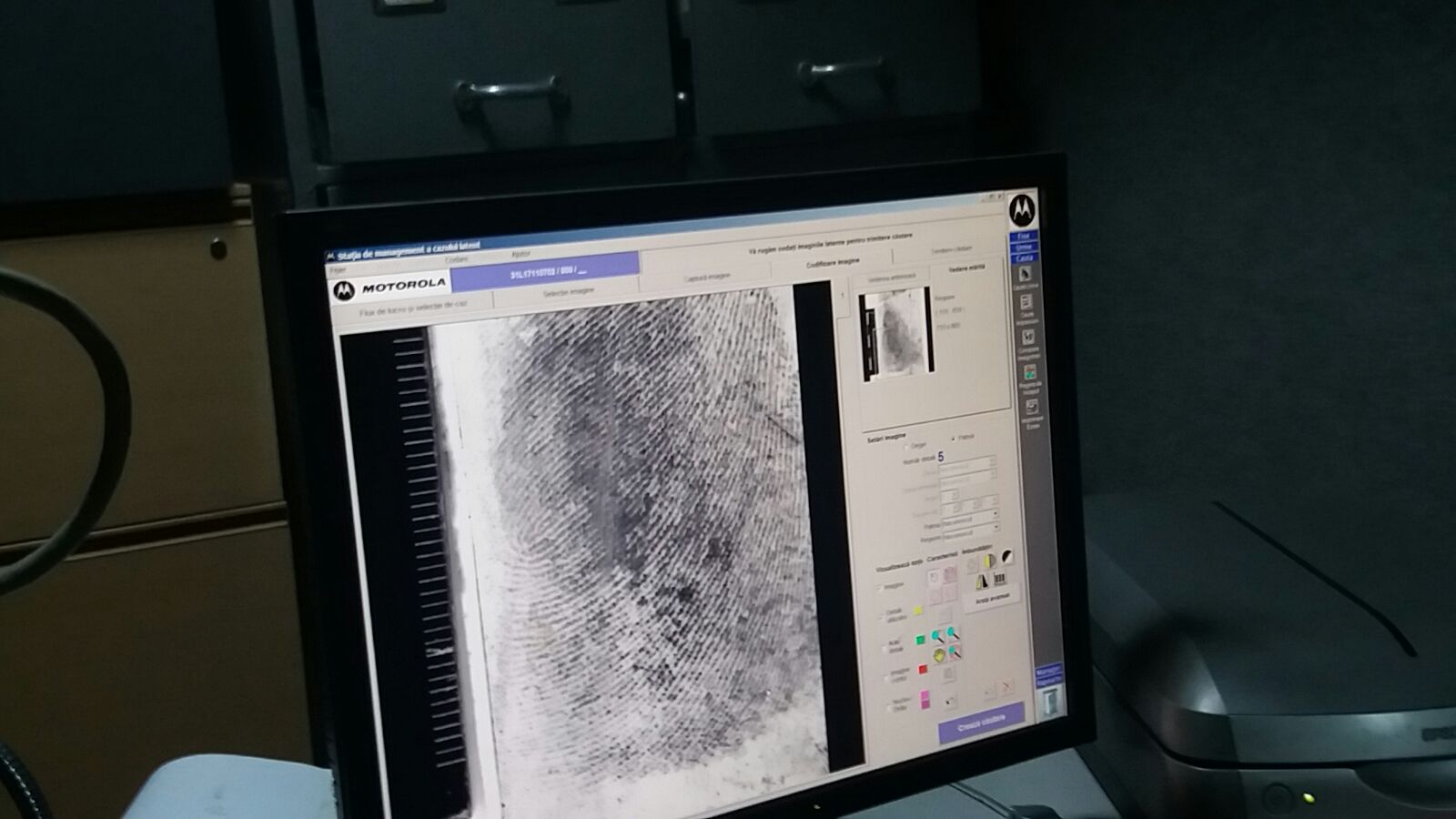Viewport: 1456px width, 819px height.
Task: Click the blue case number field in the header
Action: [546, 269]
